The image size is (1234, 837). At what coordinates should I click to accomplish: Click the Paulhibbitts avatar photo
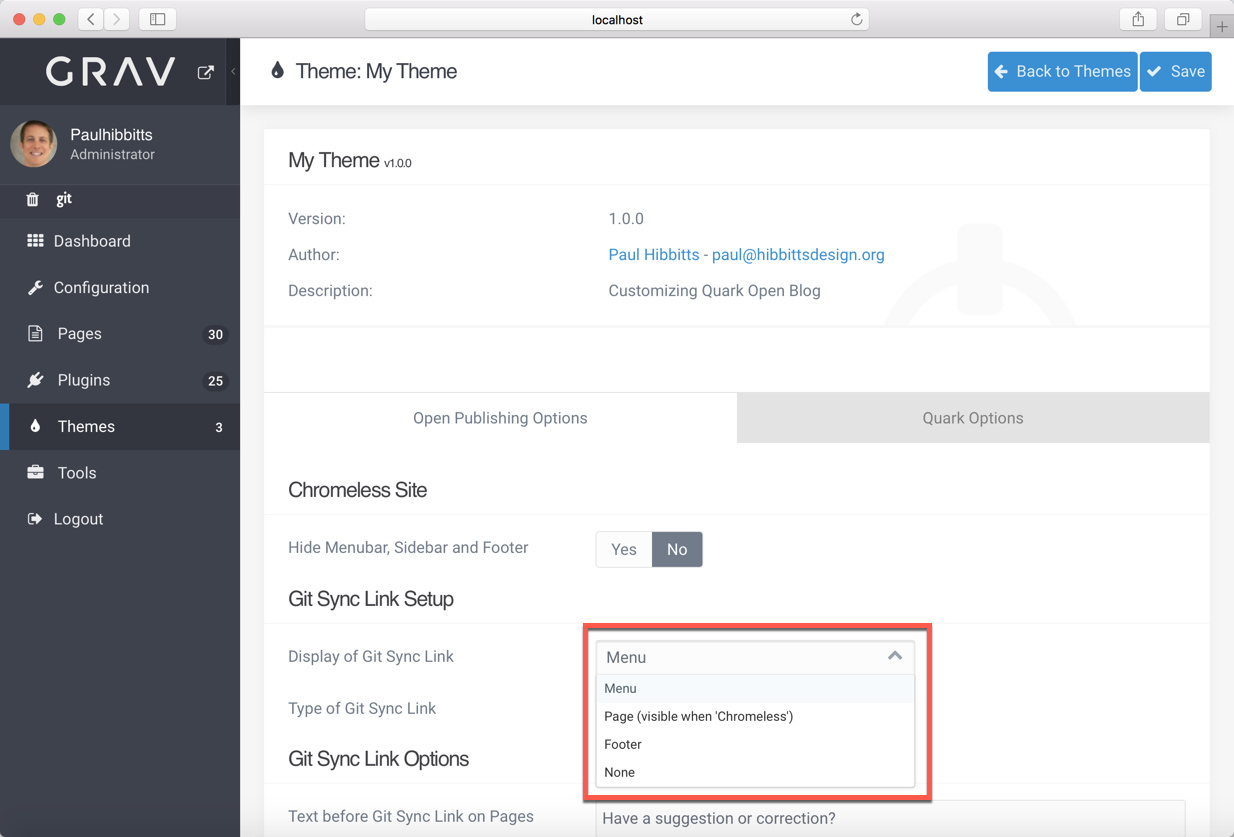point(34,144)
